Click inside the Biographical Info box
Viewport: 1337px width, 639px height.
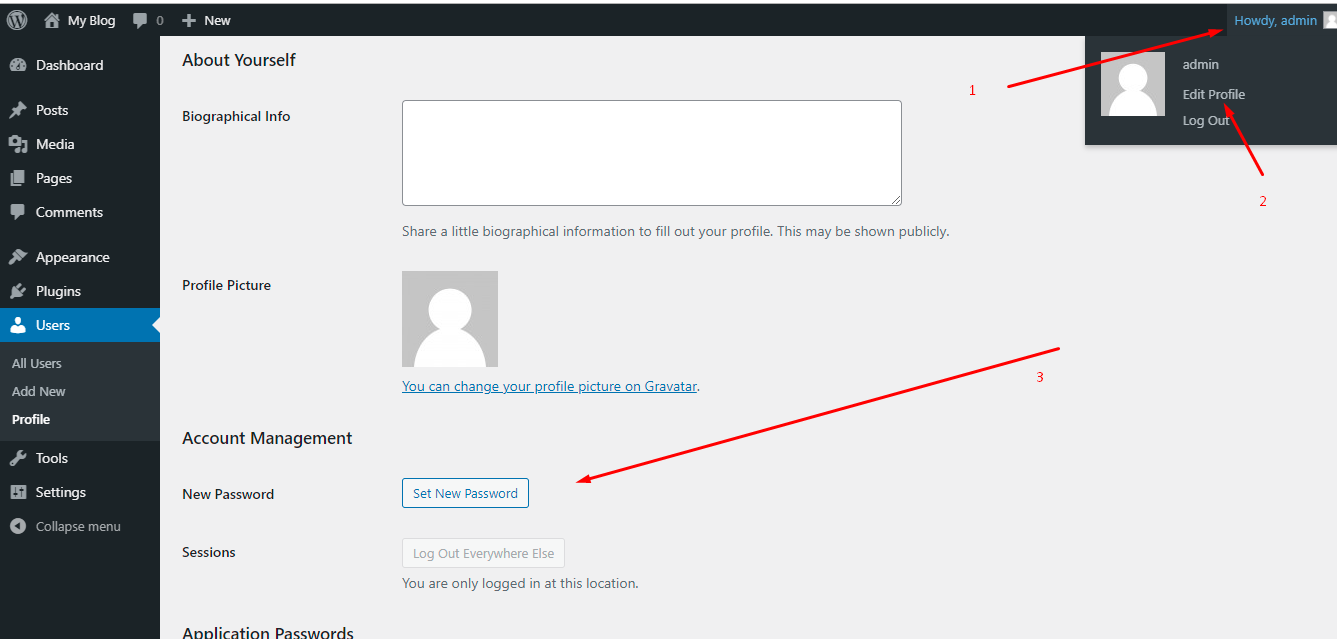click(x=651, y=152)
